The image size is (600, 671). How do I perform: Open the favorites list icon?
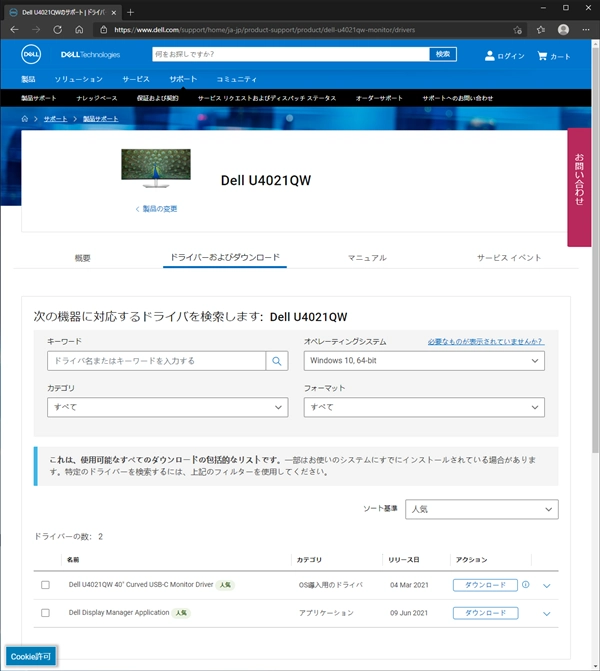tap(541, 30)
